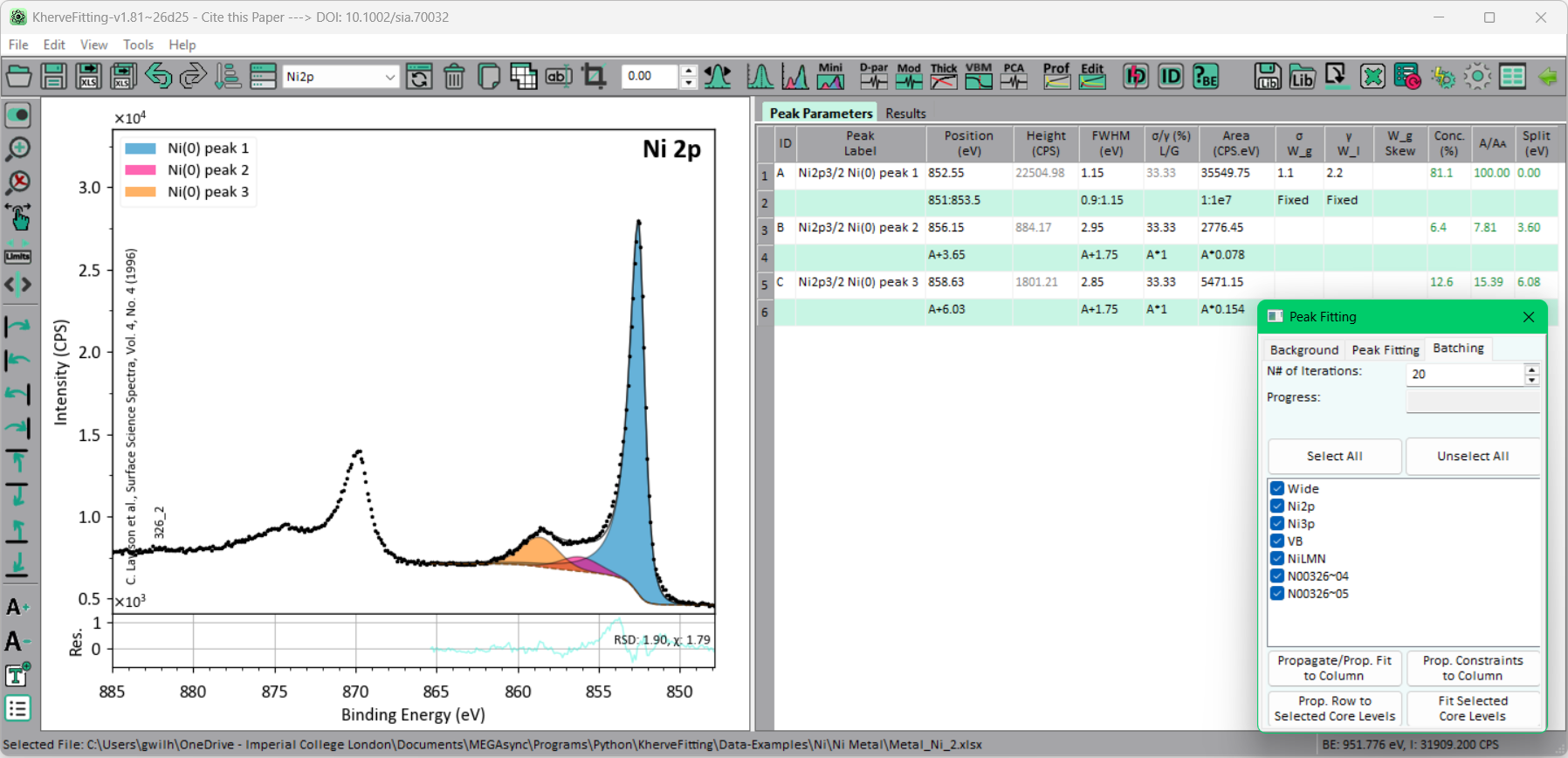This screenshot has width=1568, height=758.
Task: Click the Select All button
Action: tap(1335, 456)
